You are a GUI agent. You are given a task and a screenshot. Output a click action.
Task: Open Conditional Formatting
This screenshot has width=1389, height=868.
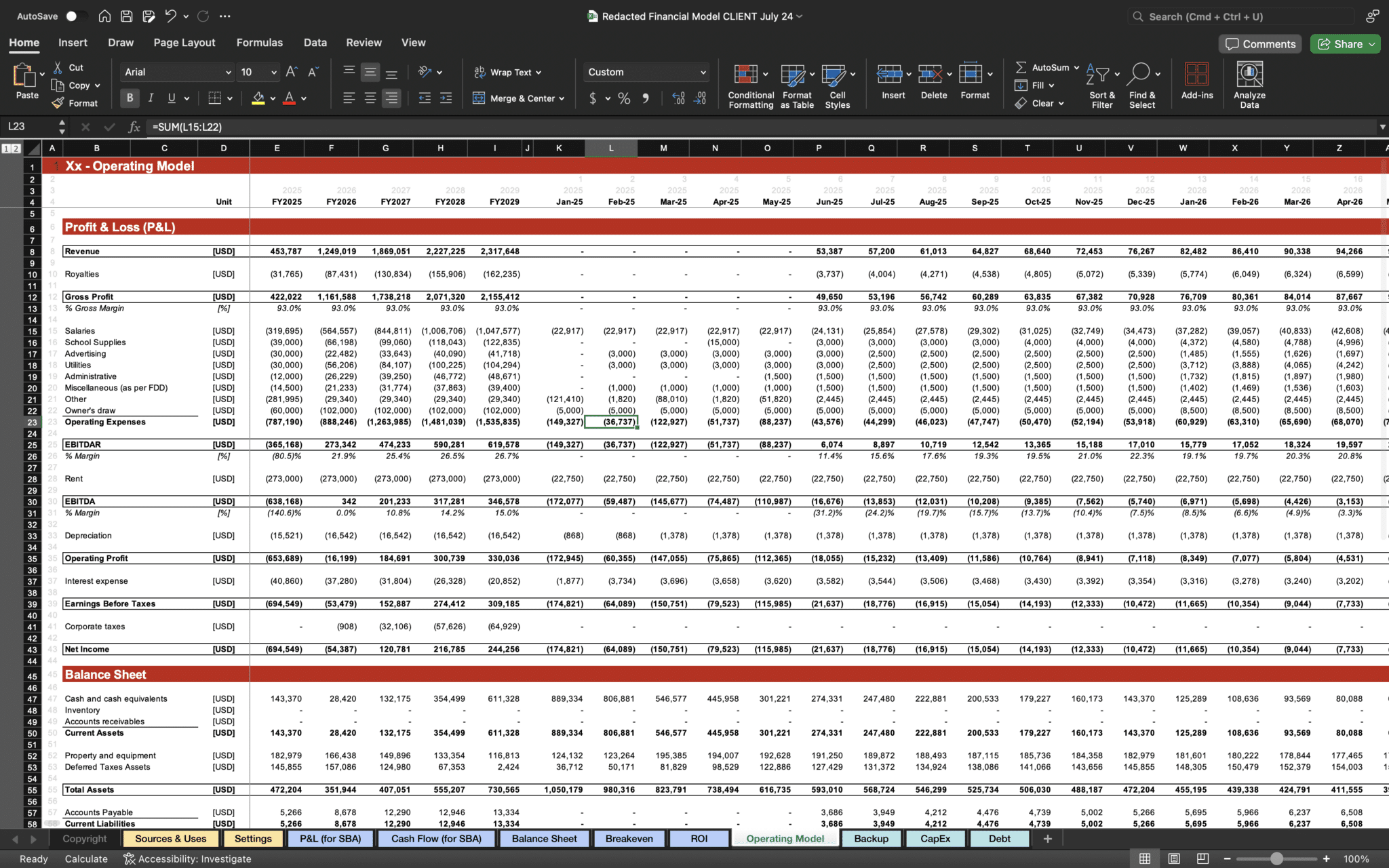[x=751, y=86]
